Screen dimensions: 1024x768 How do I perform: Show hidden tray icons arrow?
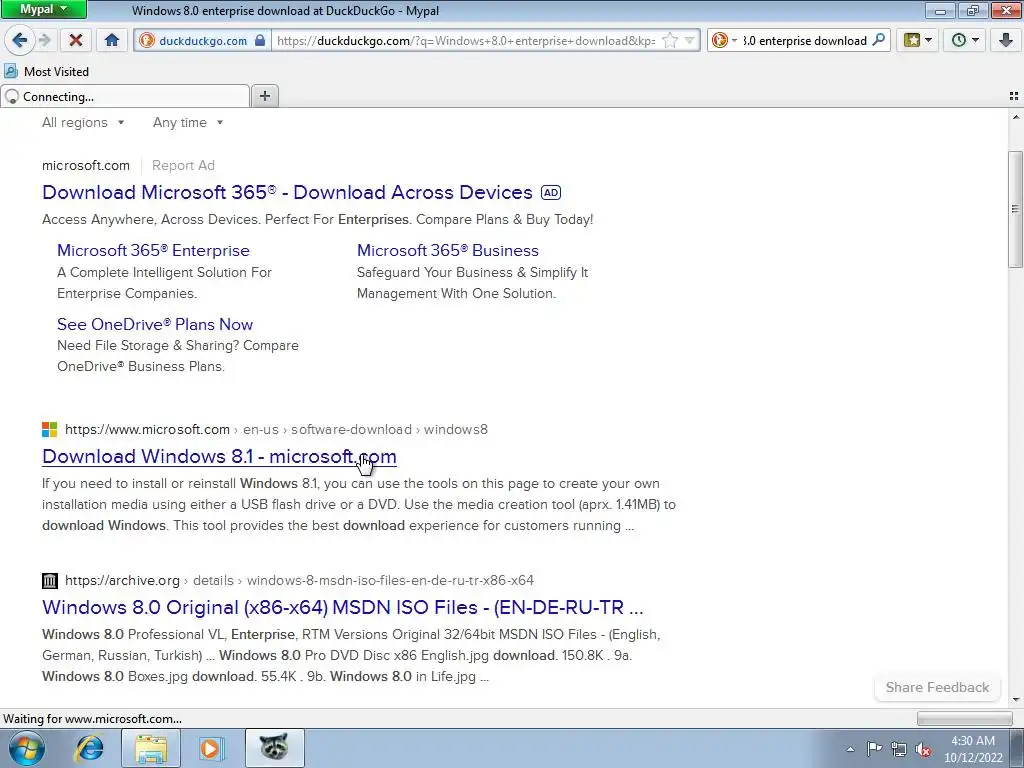[x=850, y=749]
